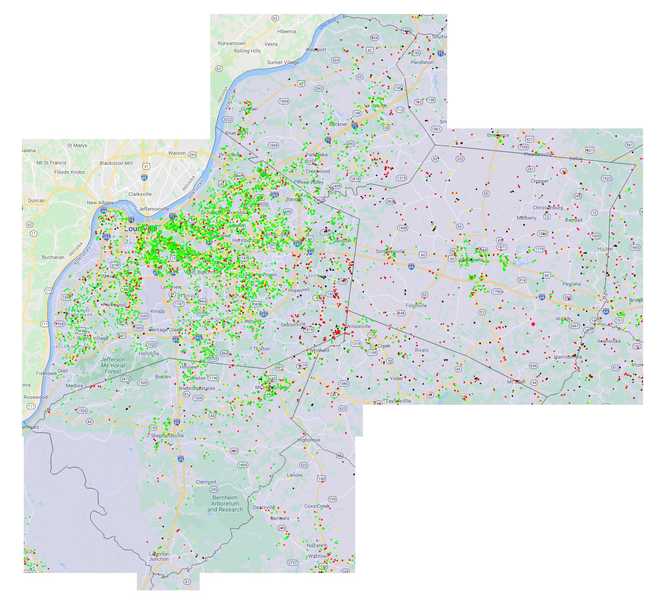Click the Lebanon Junction label
The height and width of the screenshot is (606, 660).
(160, 556)
